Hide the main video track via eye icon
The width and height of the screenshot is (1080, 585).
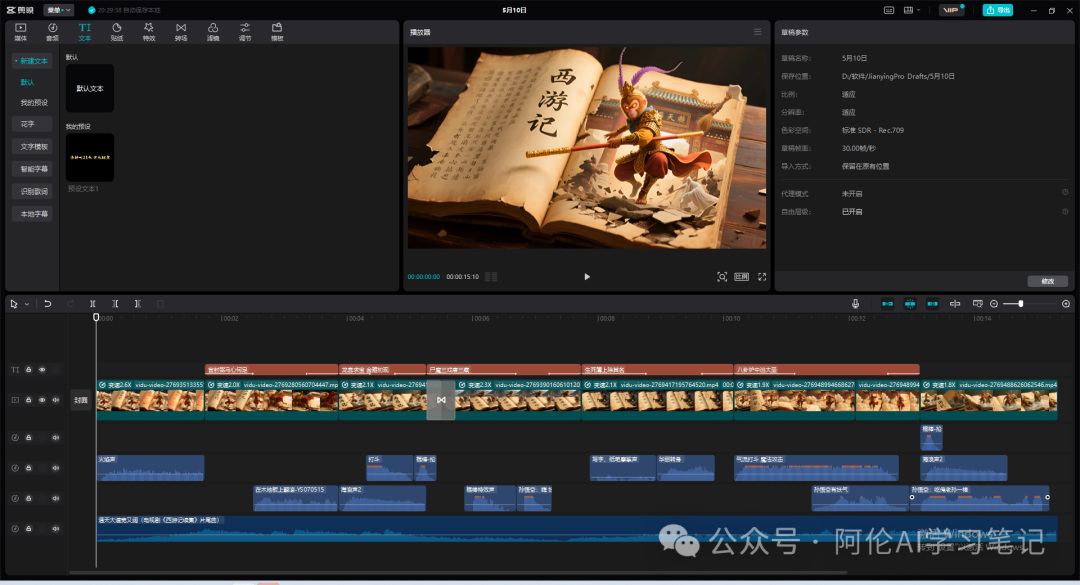(42, 400)
